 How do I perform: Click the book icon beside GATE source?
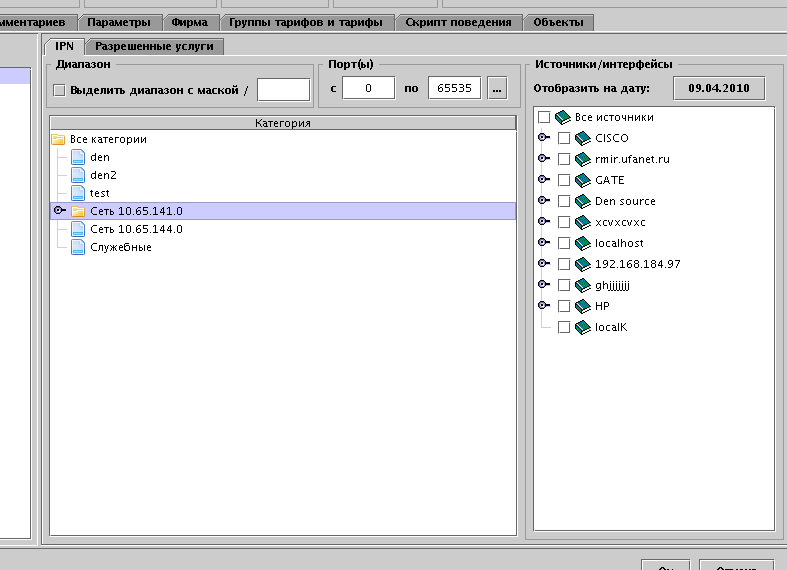coord(583,180)
